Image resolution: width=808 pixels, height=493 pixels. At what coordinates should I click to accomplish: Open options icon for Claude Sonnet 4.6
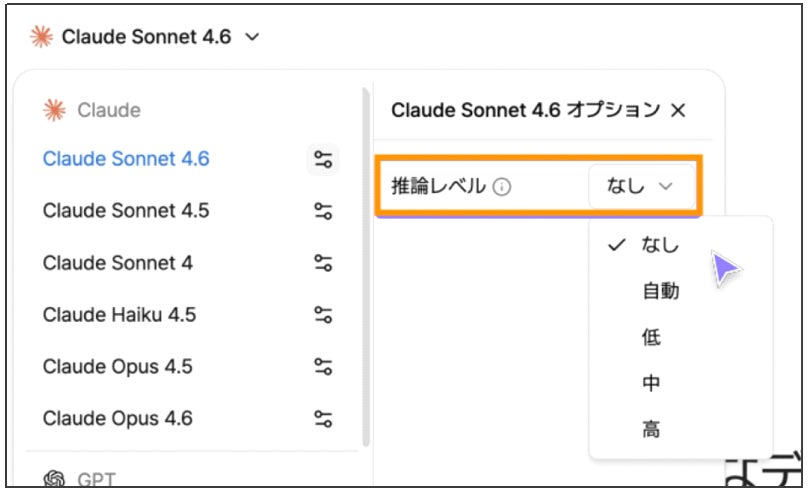tap(322, 159)
